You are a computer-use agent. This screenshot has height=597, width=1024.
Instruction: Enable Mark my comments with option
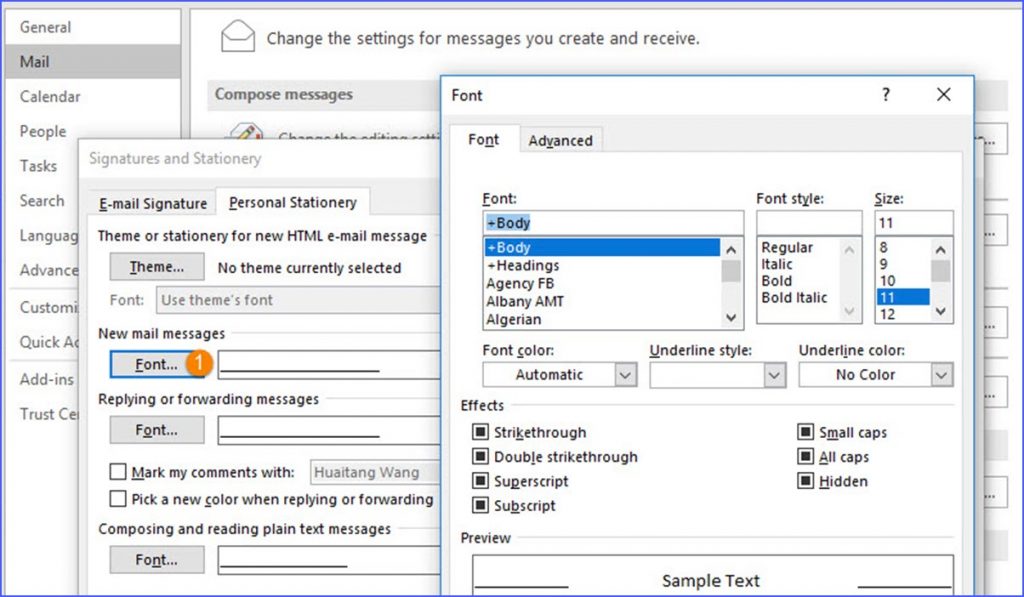(117, 472)
